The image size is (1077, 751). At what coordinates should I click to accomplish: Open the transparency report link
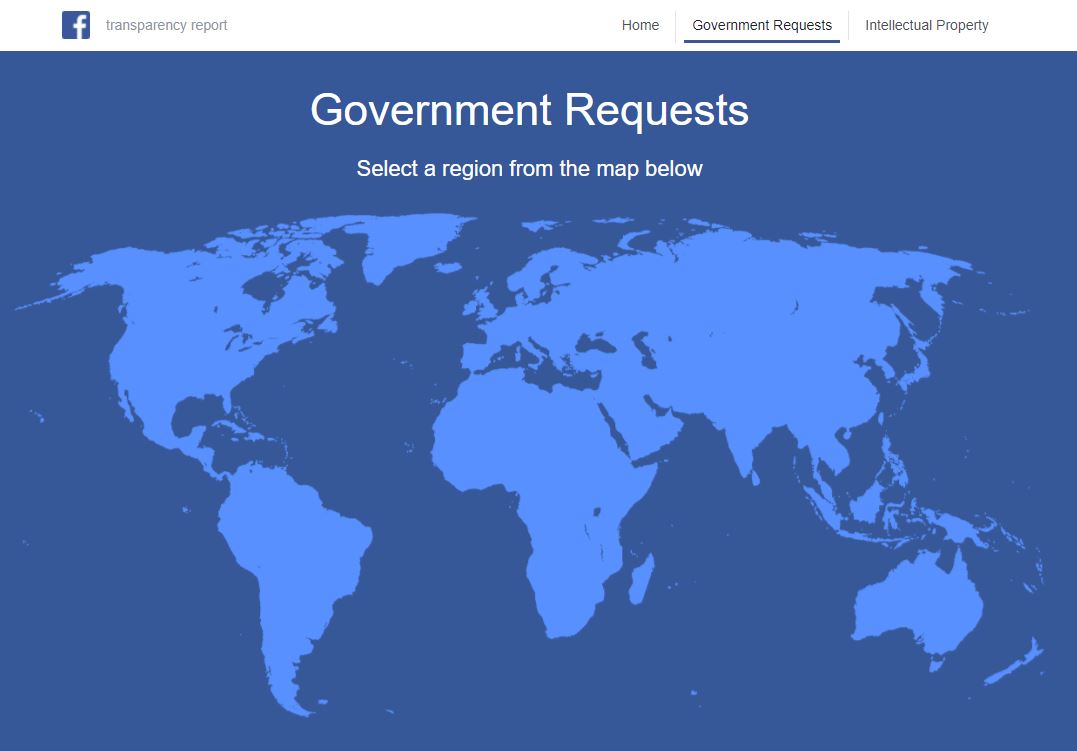(166, 25)
